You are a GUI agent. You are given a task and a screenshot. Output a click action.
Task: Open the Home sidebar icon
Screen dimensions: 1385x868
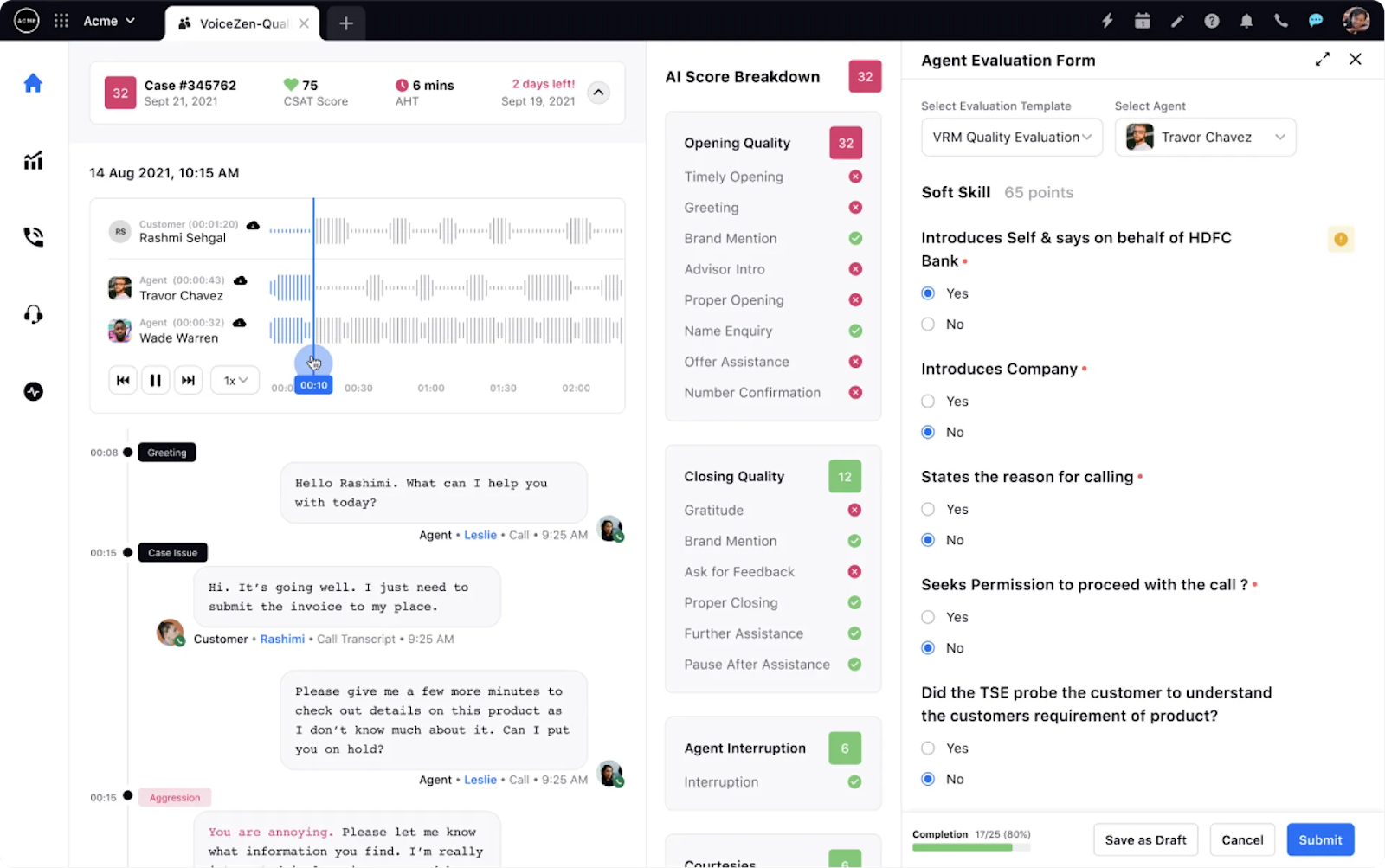click(x=32, y=82)
